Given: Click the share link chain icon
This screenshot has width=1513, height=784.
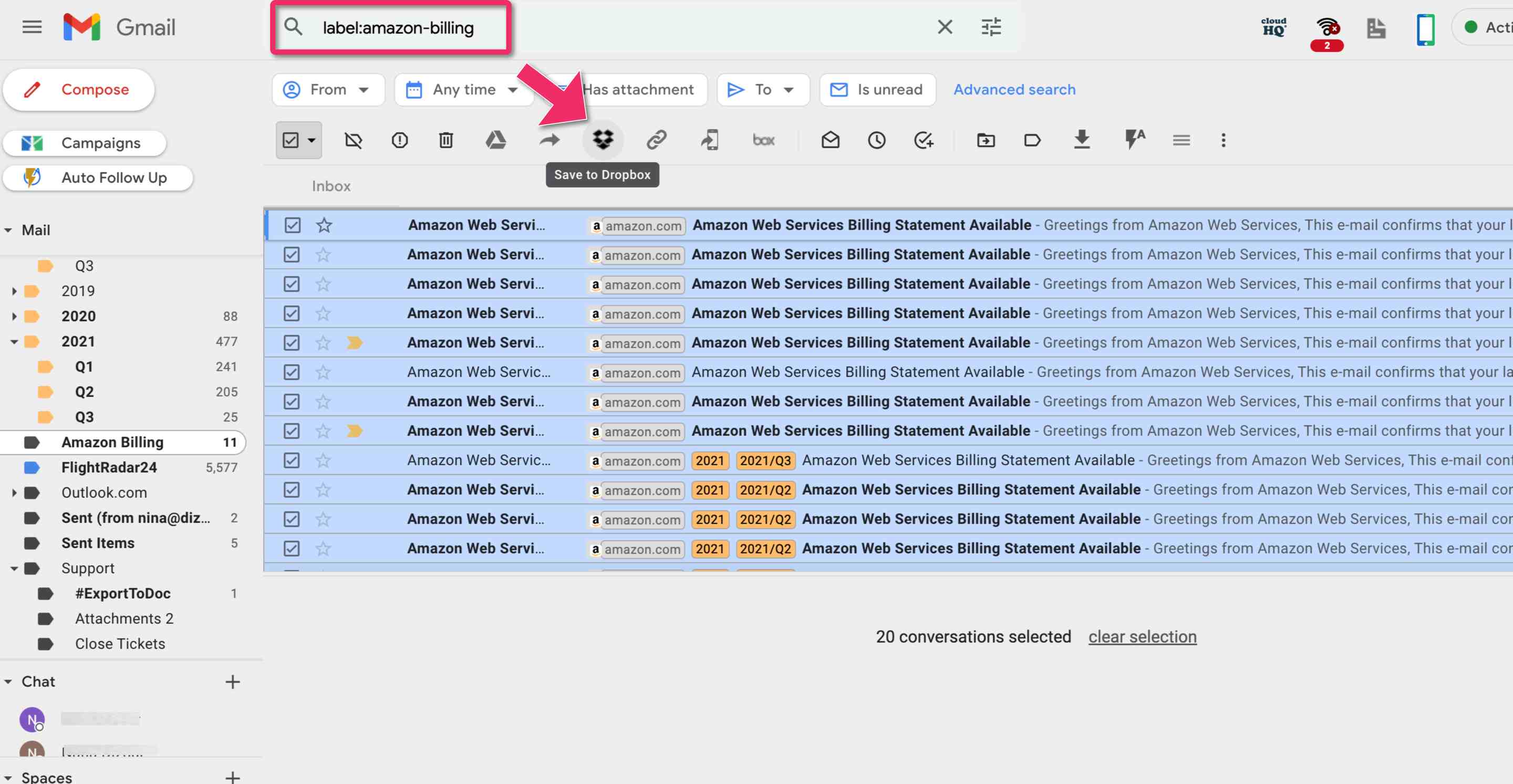Looking at the screenshot, I should [657, 140].
